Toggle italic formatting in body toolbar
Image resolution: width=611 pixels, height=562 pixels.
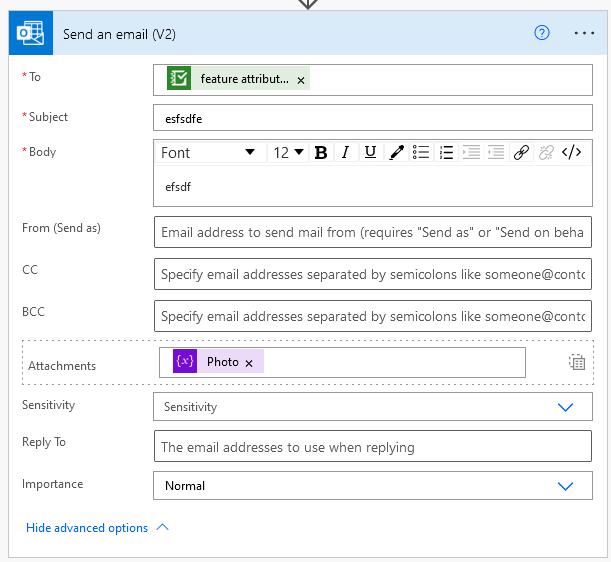click(x=345, y=153)
